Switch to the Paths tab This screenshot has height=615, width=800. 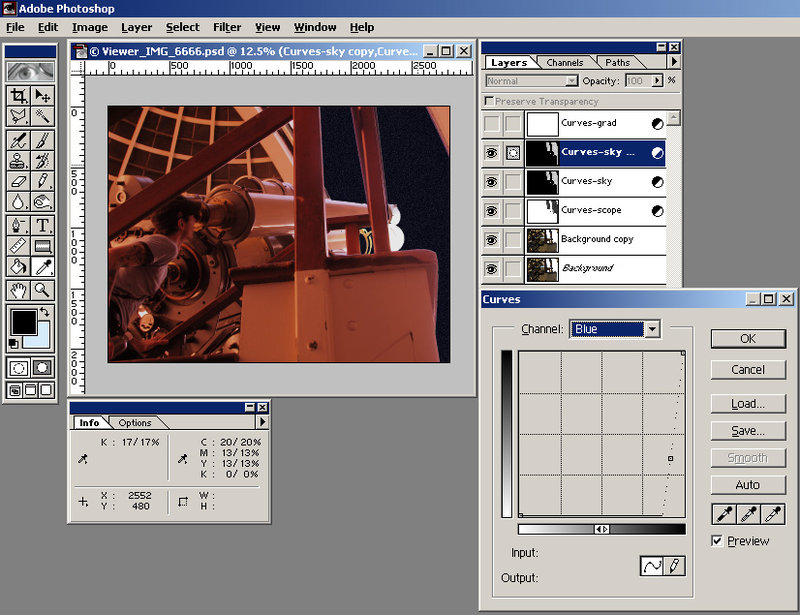coord(617,62)
